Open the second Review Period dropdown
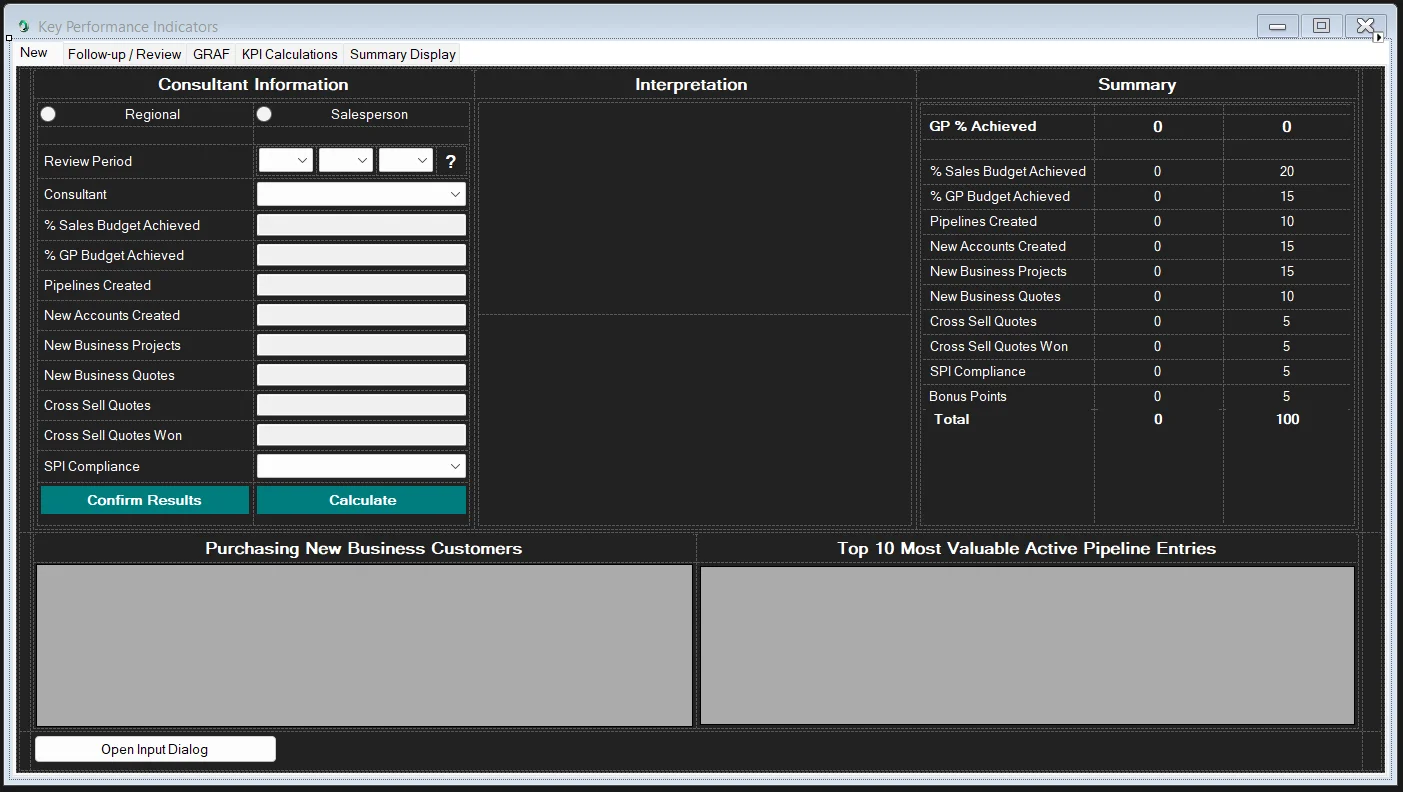The image size is (1403, 792). click(x=346, y=161)
